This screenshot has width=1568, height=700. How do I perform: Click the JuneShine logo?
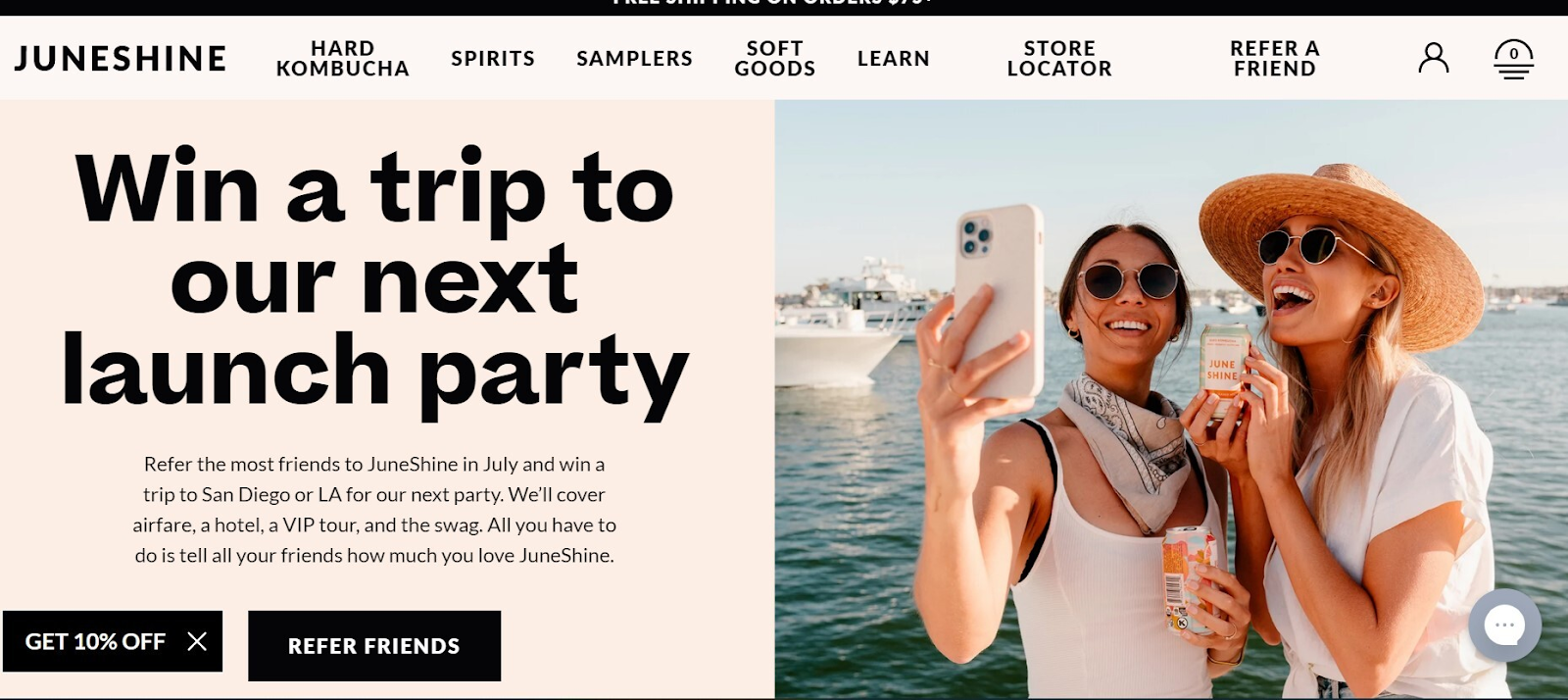point(121,59)
